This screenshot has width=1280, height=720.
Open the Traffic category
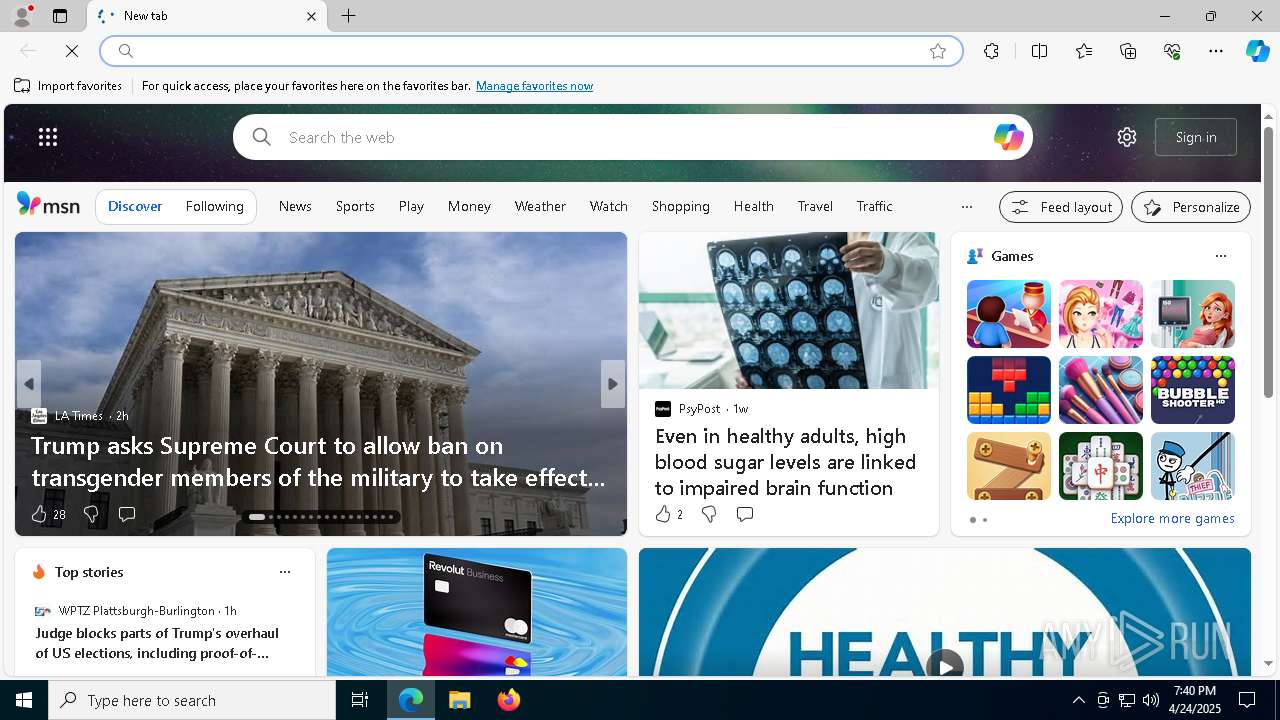(874, 206)
